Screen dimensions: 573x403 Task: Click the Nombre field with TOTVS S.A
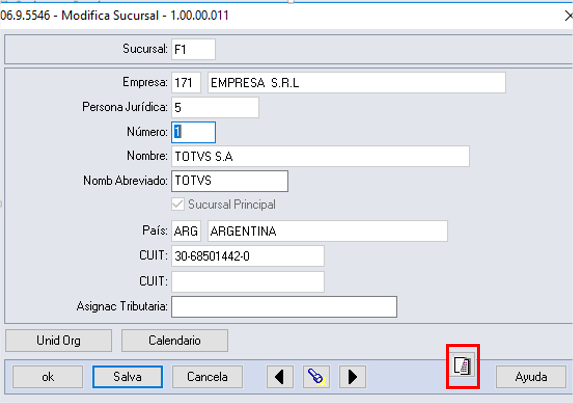(x=320, y=156)
